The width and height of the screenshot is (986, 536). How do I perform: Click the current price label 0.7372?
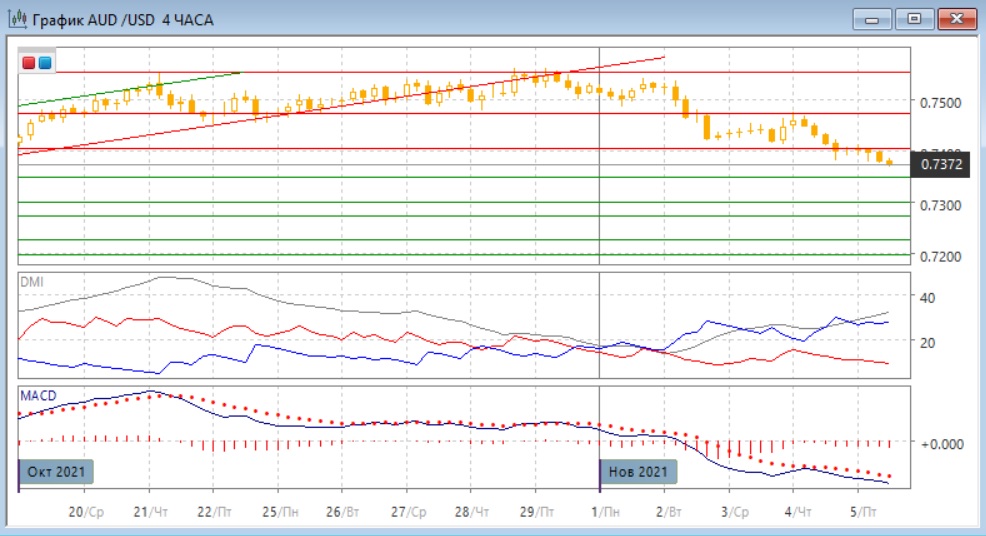click(x=940, y=164)
